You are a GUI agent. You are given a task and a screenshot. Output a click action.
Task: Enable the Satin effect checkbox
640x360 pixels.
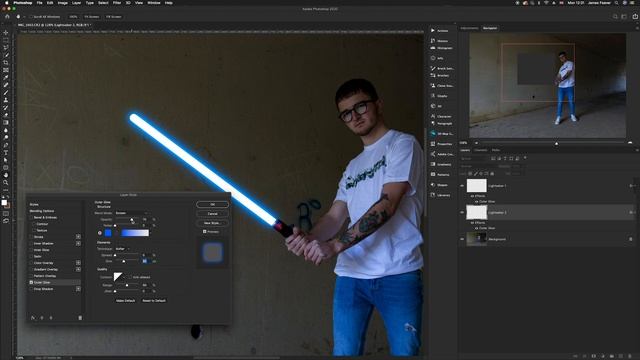(x=31, y=256)
